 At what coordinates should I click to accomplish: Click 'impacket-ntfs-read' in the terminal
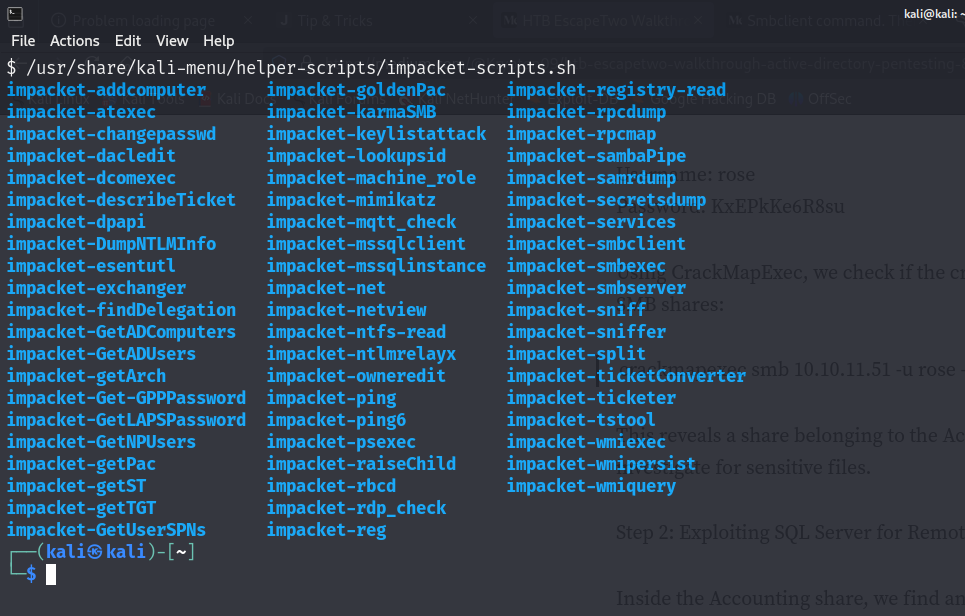point(356,332)
